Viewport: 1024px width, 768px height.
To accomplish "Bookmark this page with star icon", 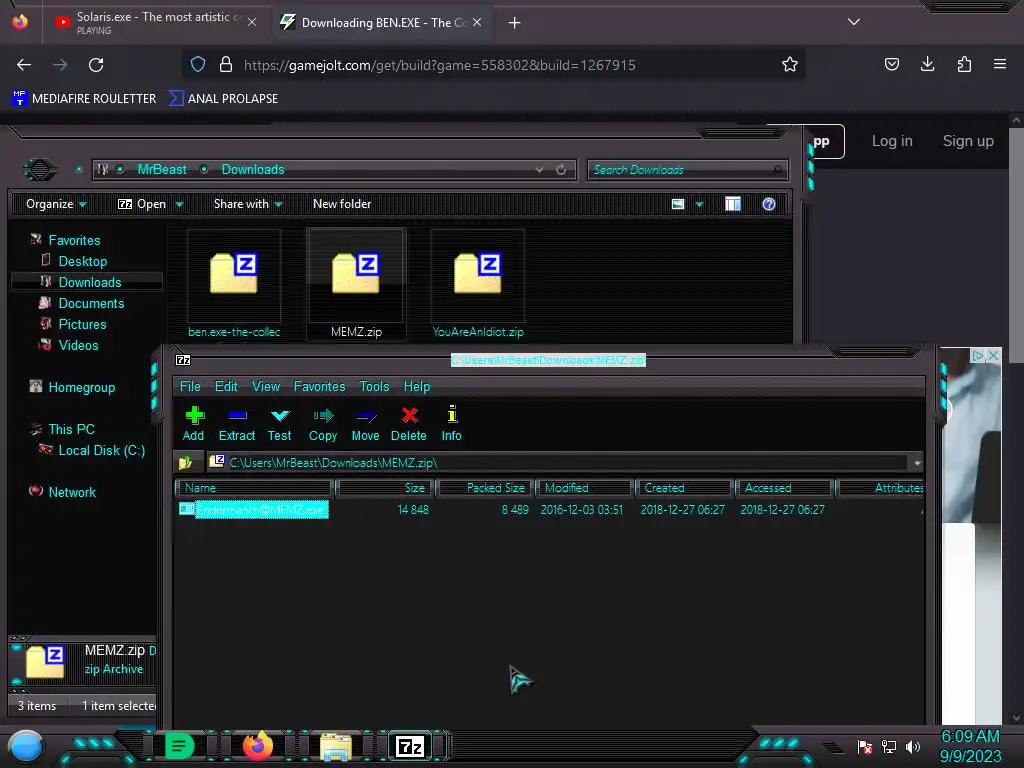I will pos(790,65).
